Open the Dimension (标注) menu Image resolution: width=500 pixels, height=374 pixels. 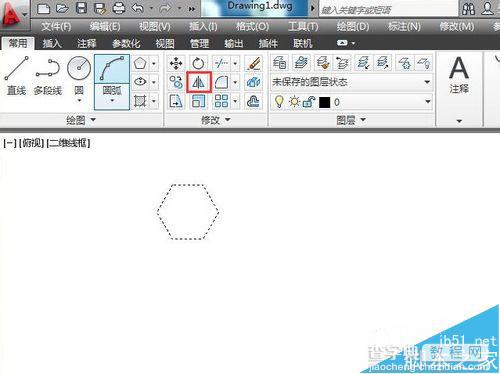coord(404,26)
